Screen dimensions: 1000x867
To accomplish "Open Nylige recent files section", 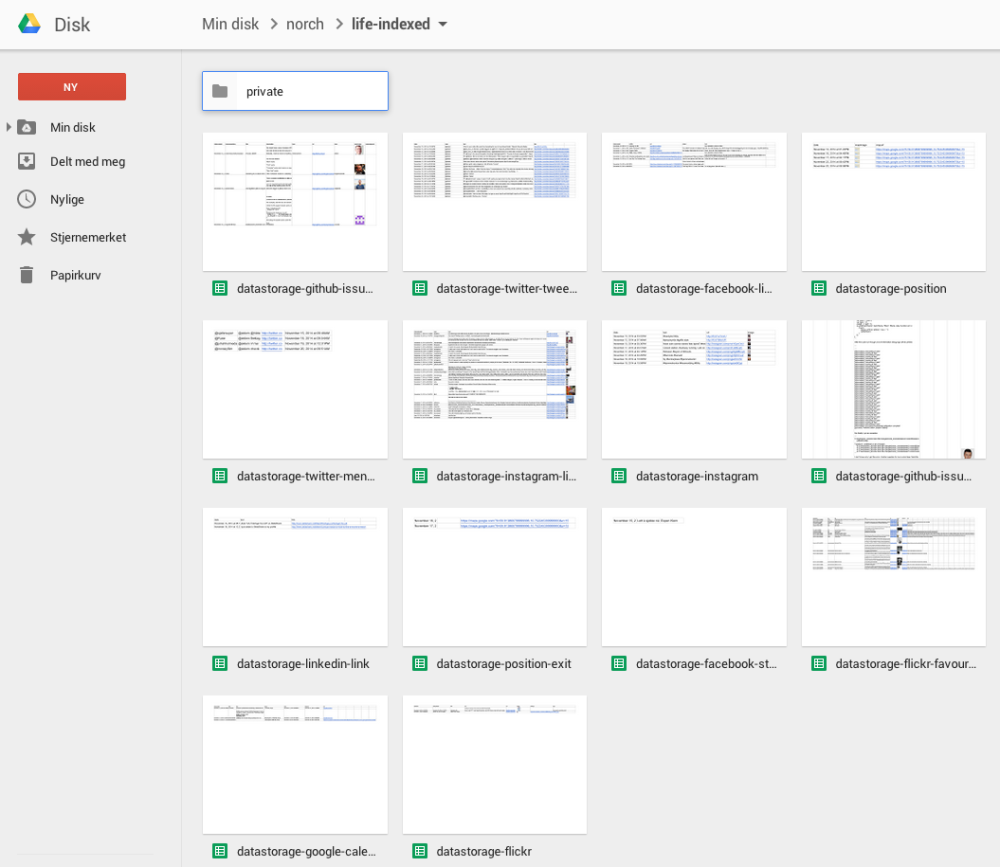I will coord(67,199).
